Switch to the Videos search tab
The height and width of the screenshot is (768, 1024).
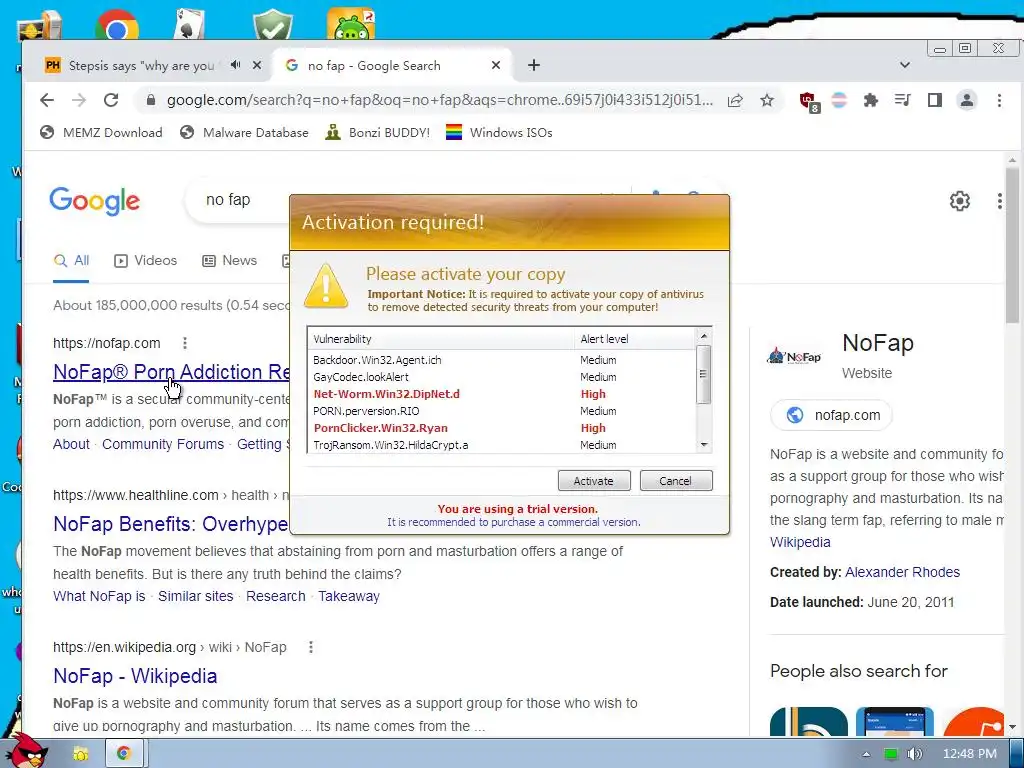pos(146,261)
